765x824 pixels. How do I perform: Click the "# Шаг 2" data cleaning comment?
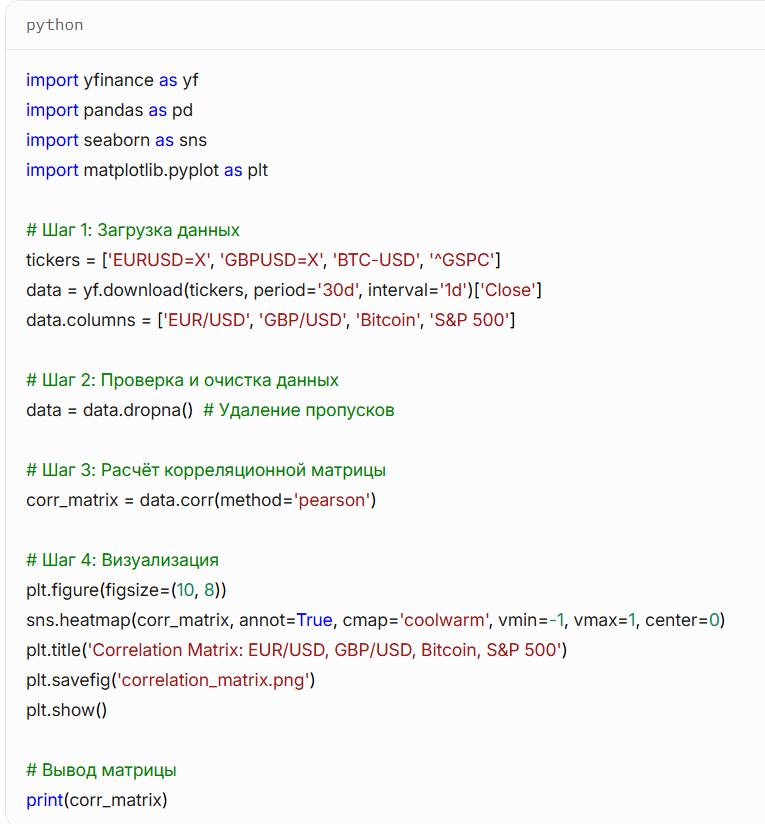(182, 380)
